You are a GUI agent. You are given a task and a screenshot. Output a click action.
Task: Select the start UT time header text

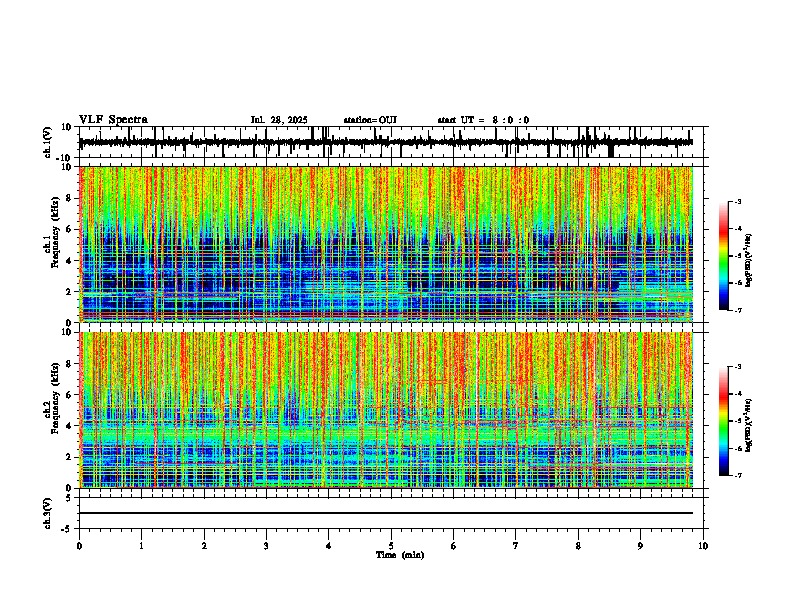pyautogui.click(x=483, y=120)
